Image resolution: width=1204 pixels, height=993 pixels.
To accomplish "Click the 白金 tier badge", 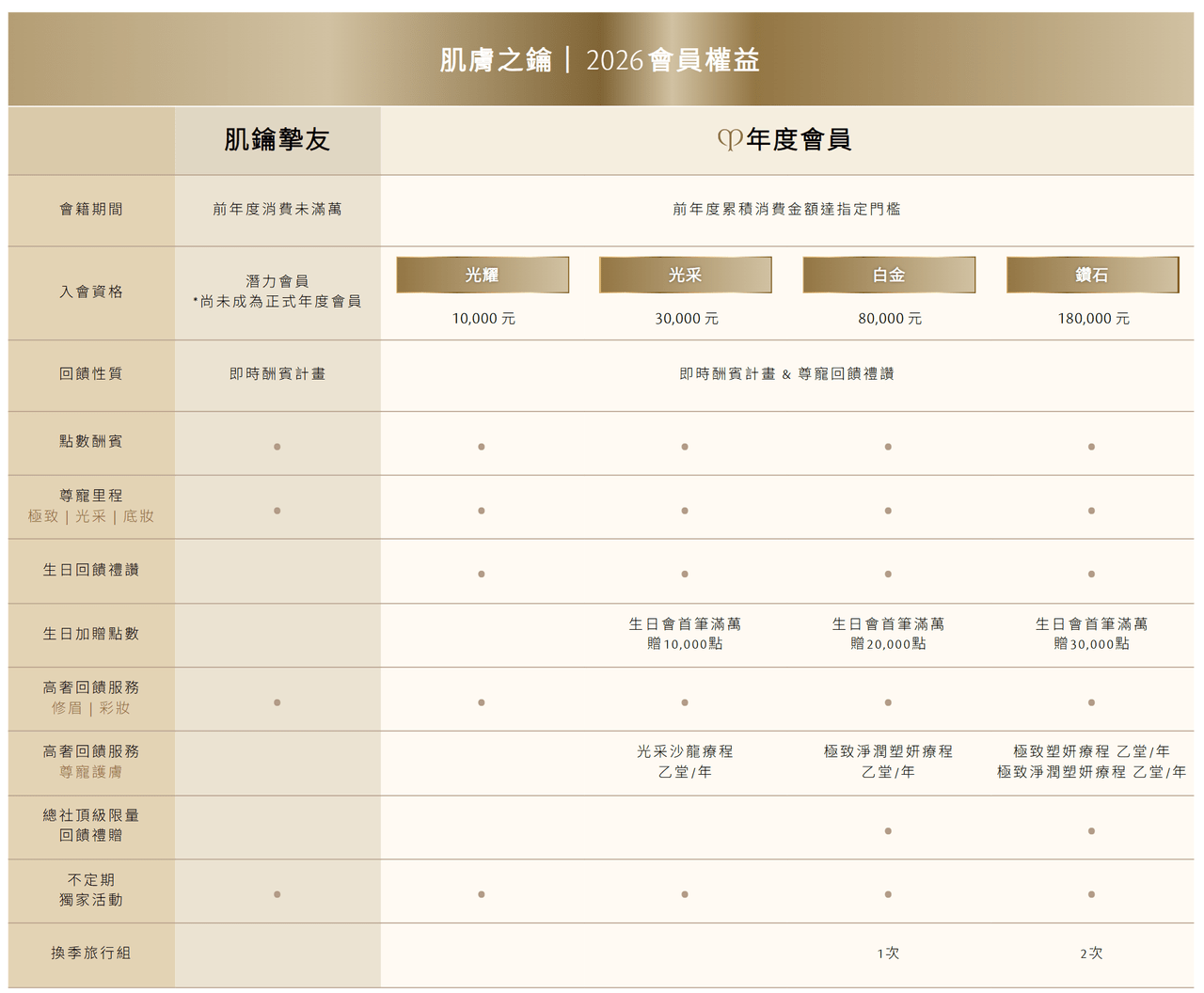I will 889,275.
